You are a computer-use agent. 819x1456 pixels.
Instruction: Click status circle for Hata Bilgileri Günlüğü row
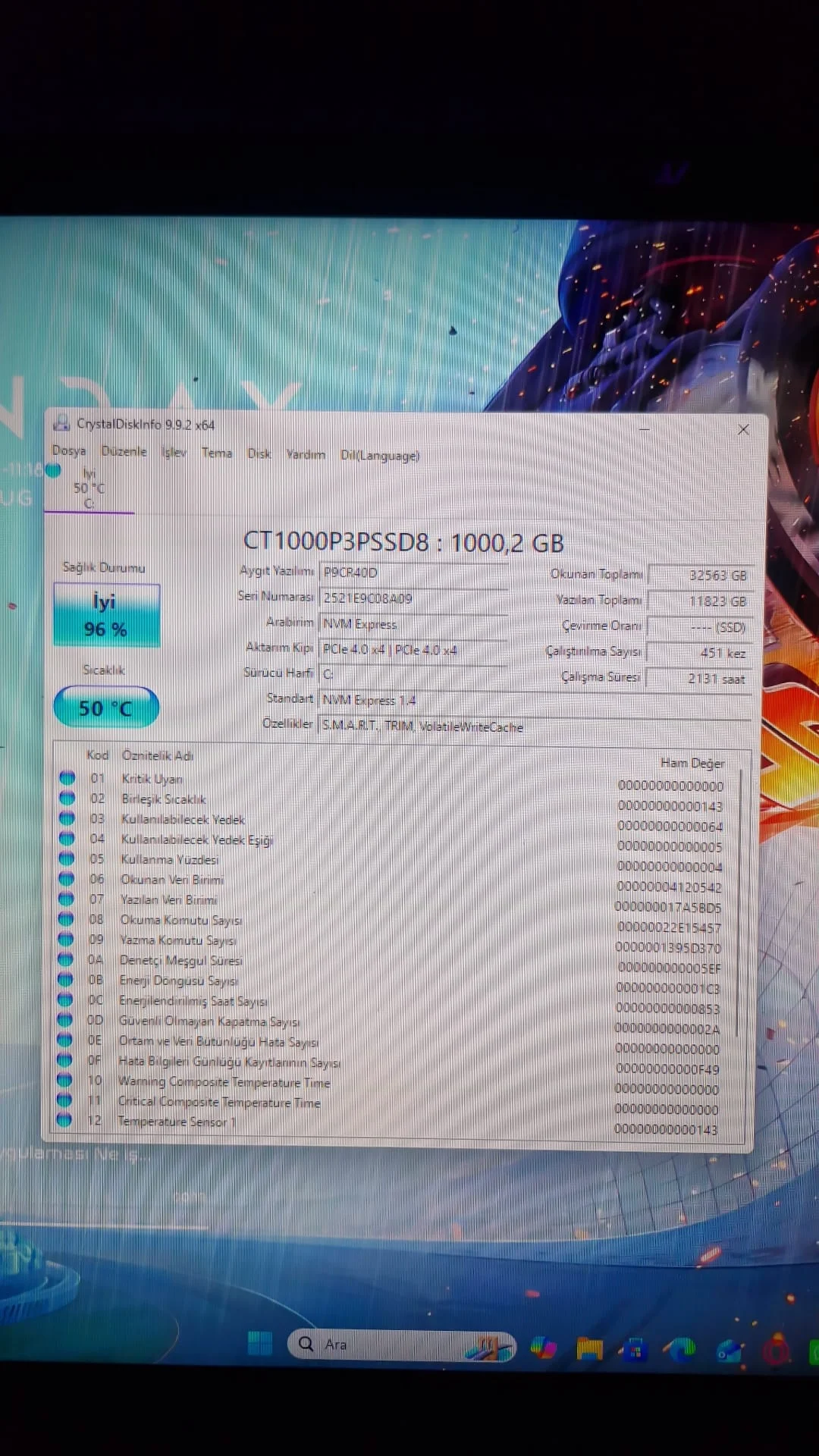tap(64, 1059)
